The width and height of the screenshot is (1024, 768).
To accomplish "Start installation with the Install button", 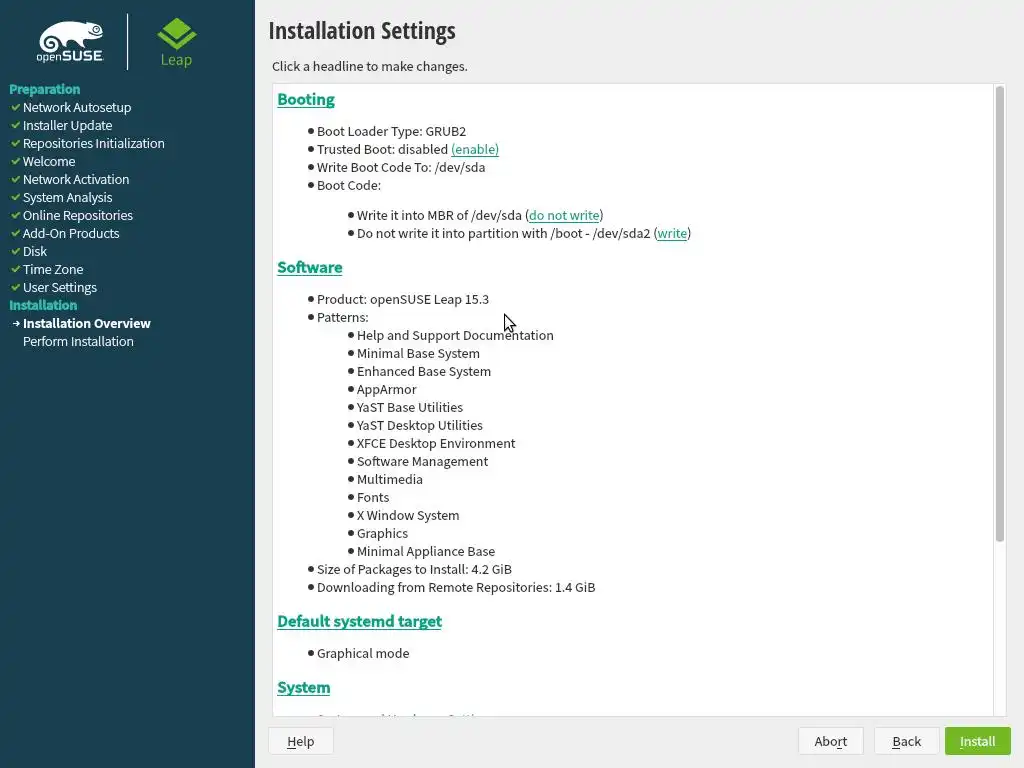I will point(977,741).
